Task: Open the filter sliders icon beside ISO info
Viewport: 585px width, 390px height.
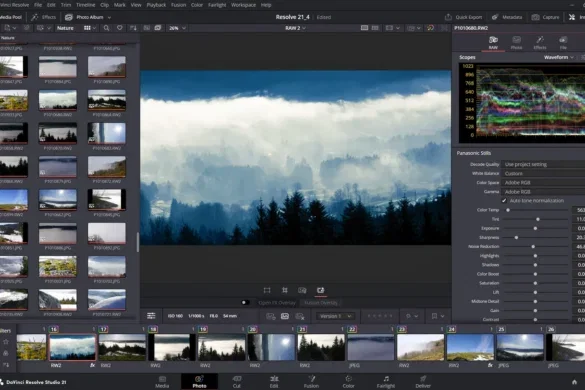Action: [x=151, y=316]
